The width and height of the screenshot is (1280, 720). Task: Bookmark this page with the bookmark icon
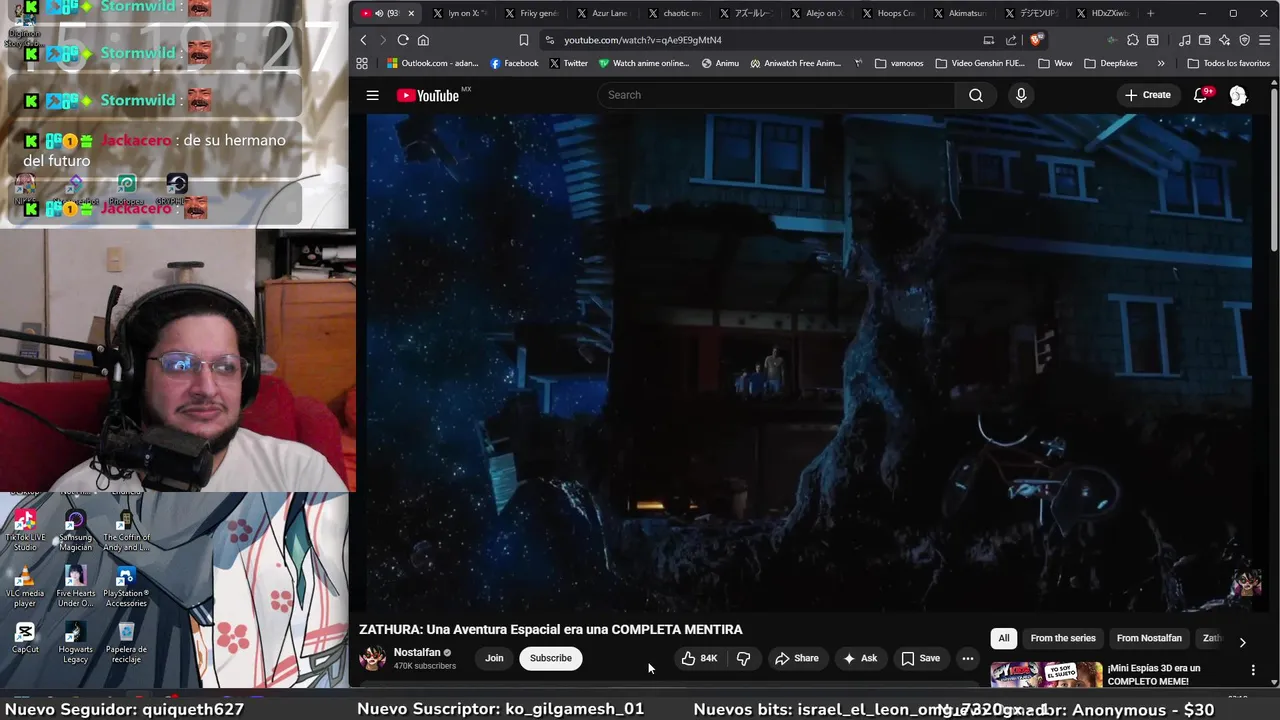tap(523, 40)
